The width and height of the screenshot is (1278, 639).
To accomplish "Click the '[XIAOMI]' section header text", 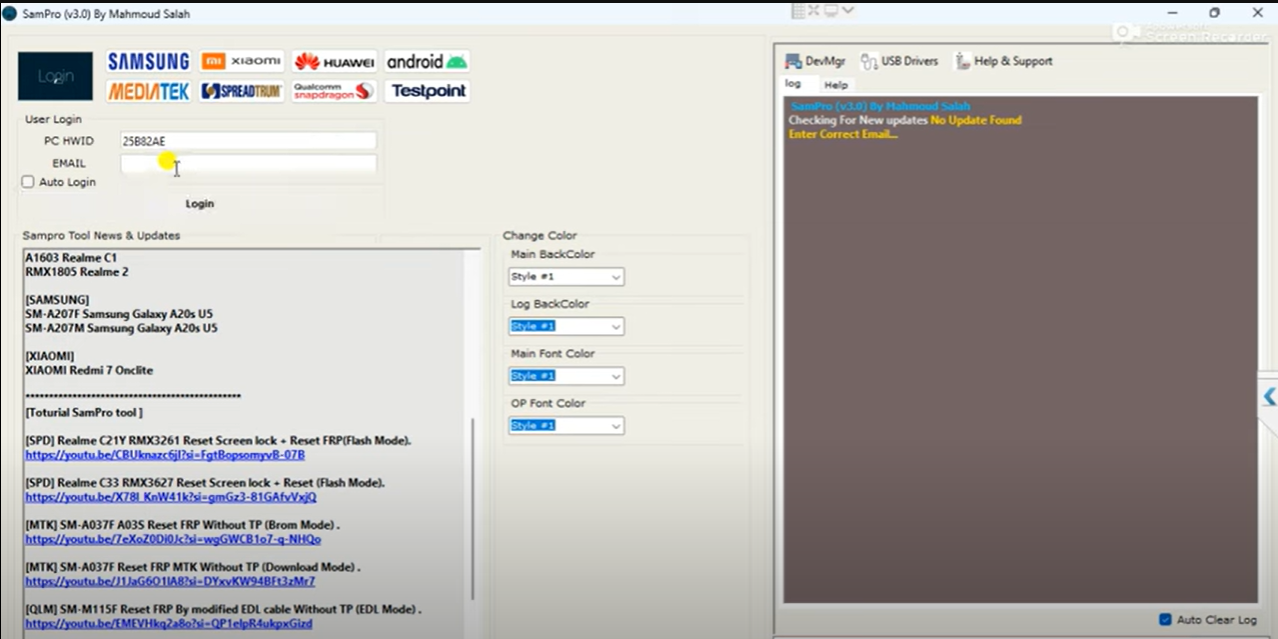I will [x=50, y=356].
